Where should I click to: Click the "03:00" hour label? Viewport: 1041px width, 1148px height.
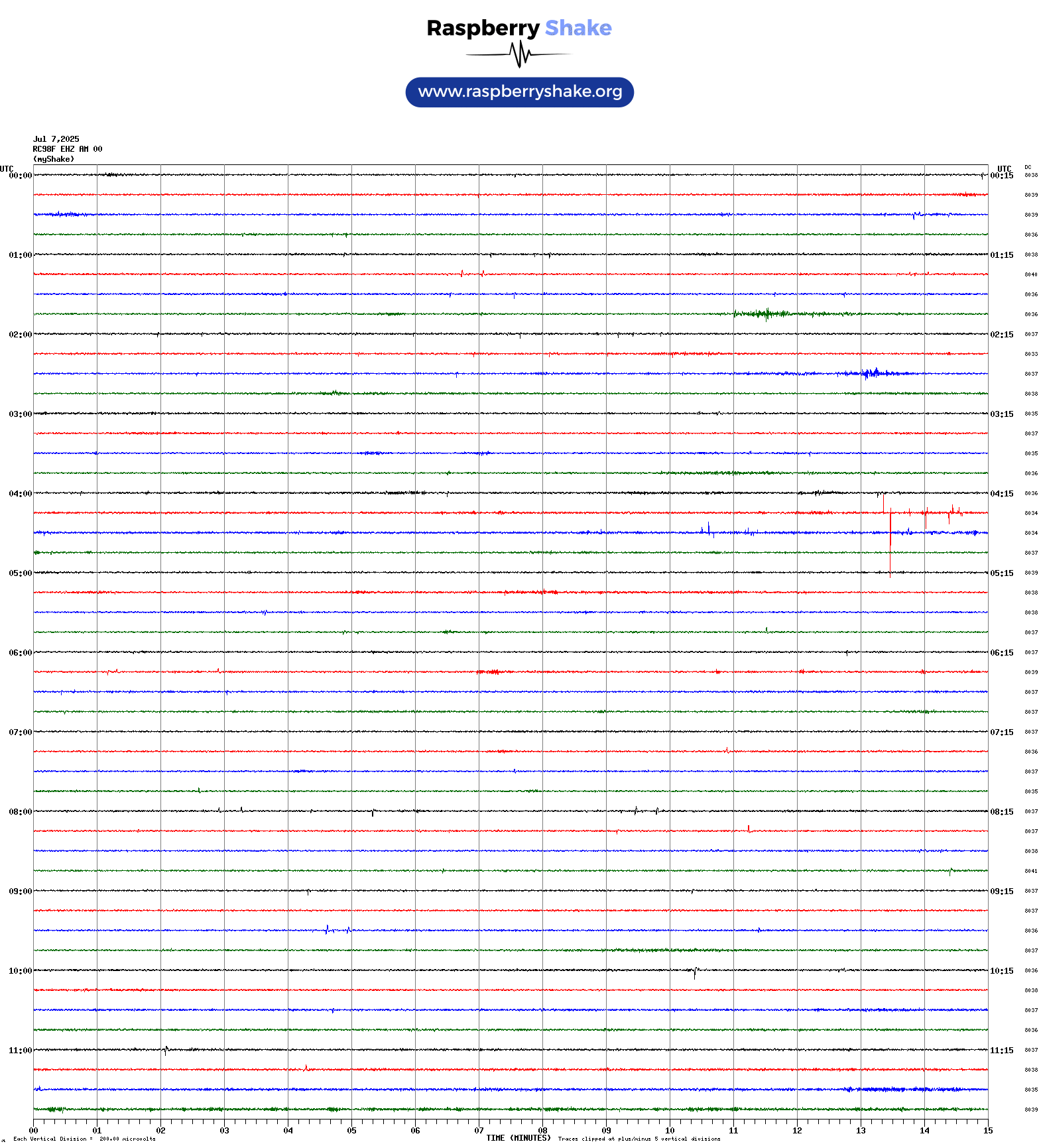(21, 414)
